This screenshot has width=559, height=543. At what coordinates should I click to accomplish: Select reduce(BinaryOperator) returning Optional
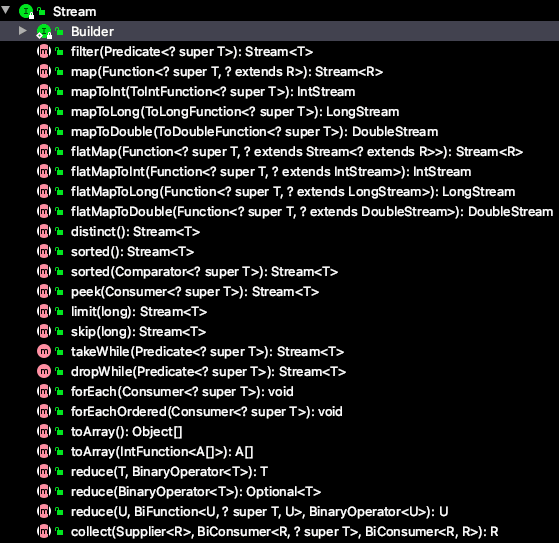pyautogui.click(x=196, y=492)
